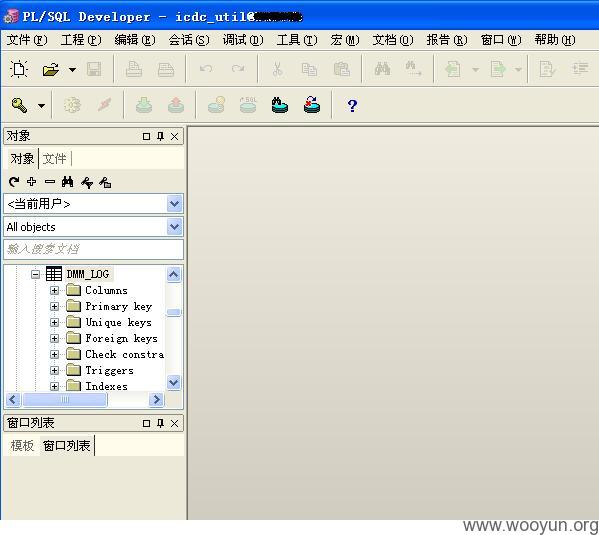The width and height of the screenshot is (599, 535).
Task: Open the 工具(T) menu
Action: [297, 40]
